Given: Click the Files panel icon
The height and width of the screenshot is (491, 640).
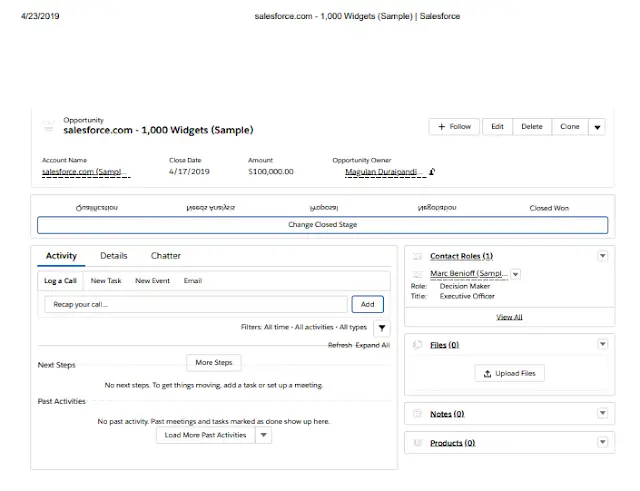Looking at the screenshot, I should coord(417,345).
